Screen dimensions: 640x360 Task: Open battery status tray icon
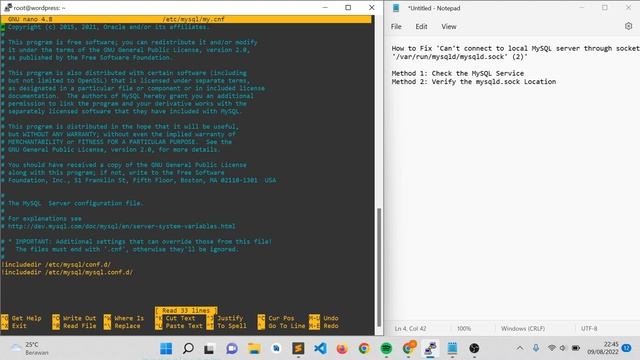point(576,348)
